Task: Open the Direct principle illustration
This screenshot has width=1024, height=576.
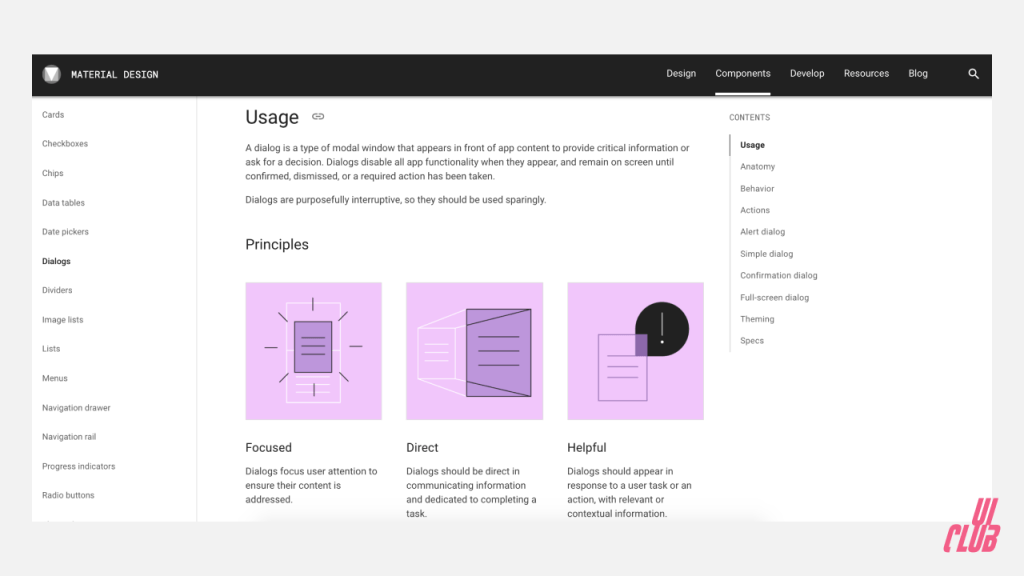Action: point(474,351)
